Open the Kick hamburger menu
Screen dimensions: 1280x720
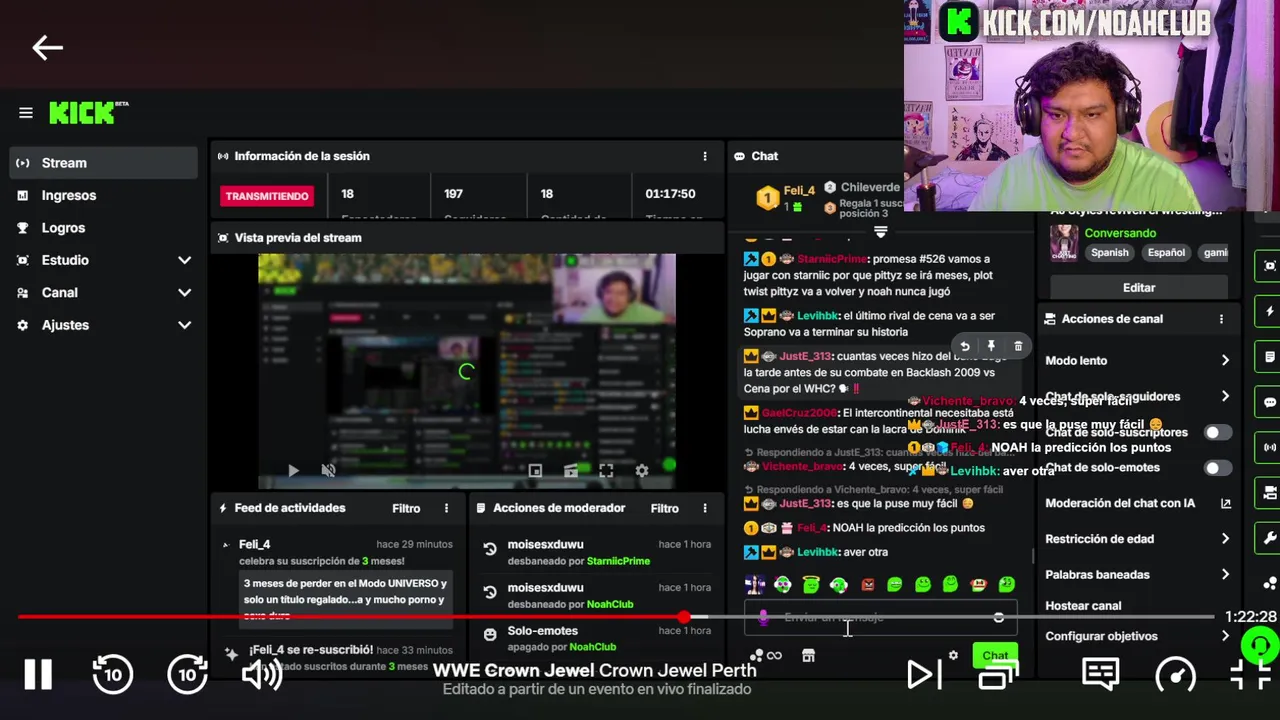pos(26,113)
